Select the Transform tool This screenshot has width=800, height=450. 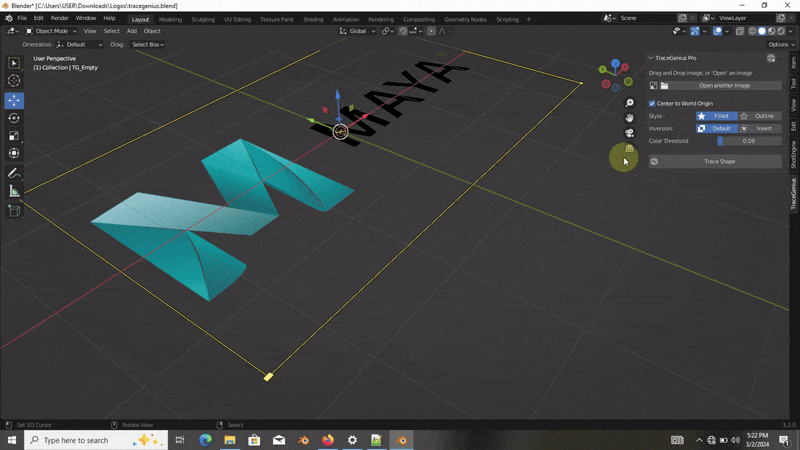tap(14, 153)
